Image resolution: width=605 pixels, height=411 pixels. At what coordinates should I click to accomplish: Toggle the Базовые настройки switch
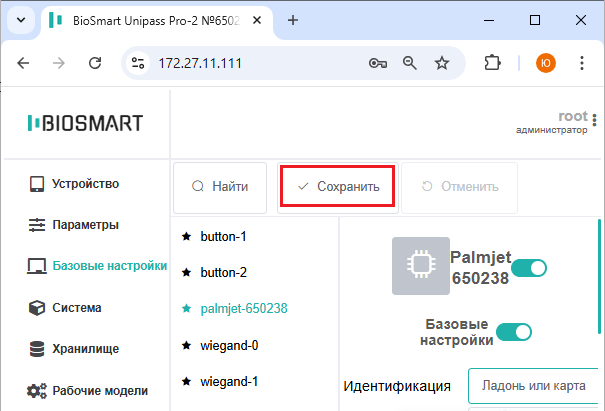[x=514, y=332]
